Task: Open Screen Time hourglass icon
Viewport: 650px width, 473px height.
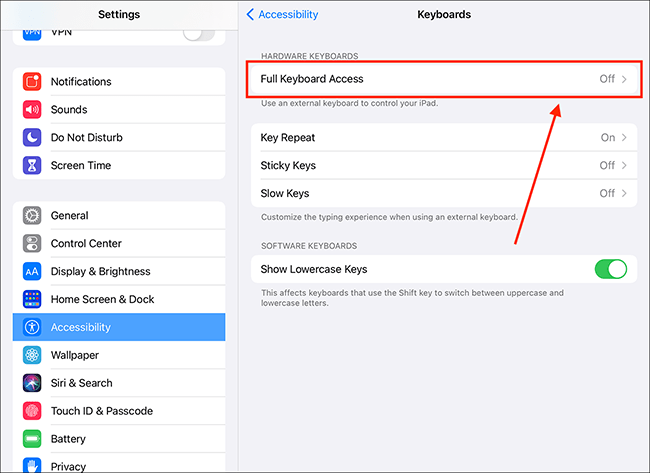Action: pos(32,165)
